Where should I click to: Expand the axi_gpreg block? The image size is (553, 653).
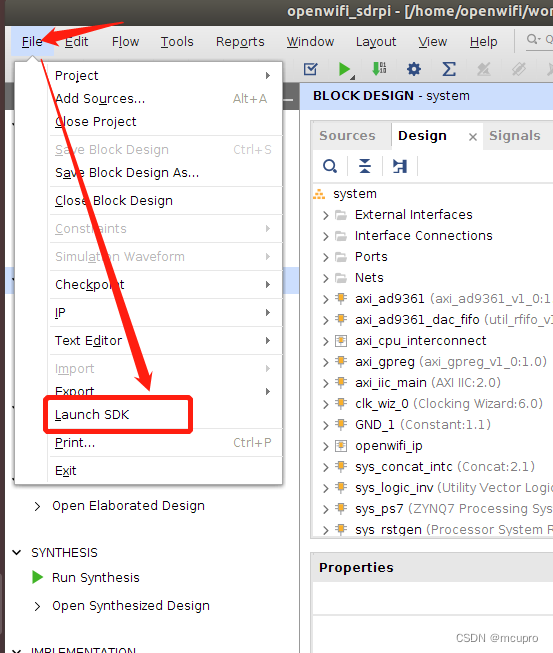(x=326, y=362)
